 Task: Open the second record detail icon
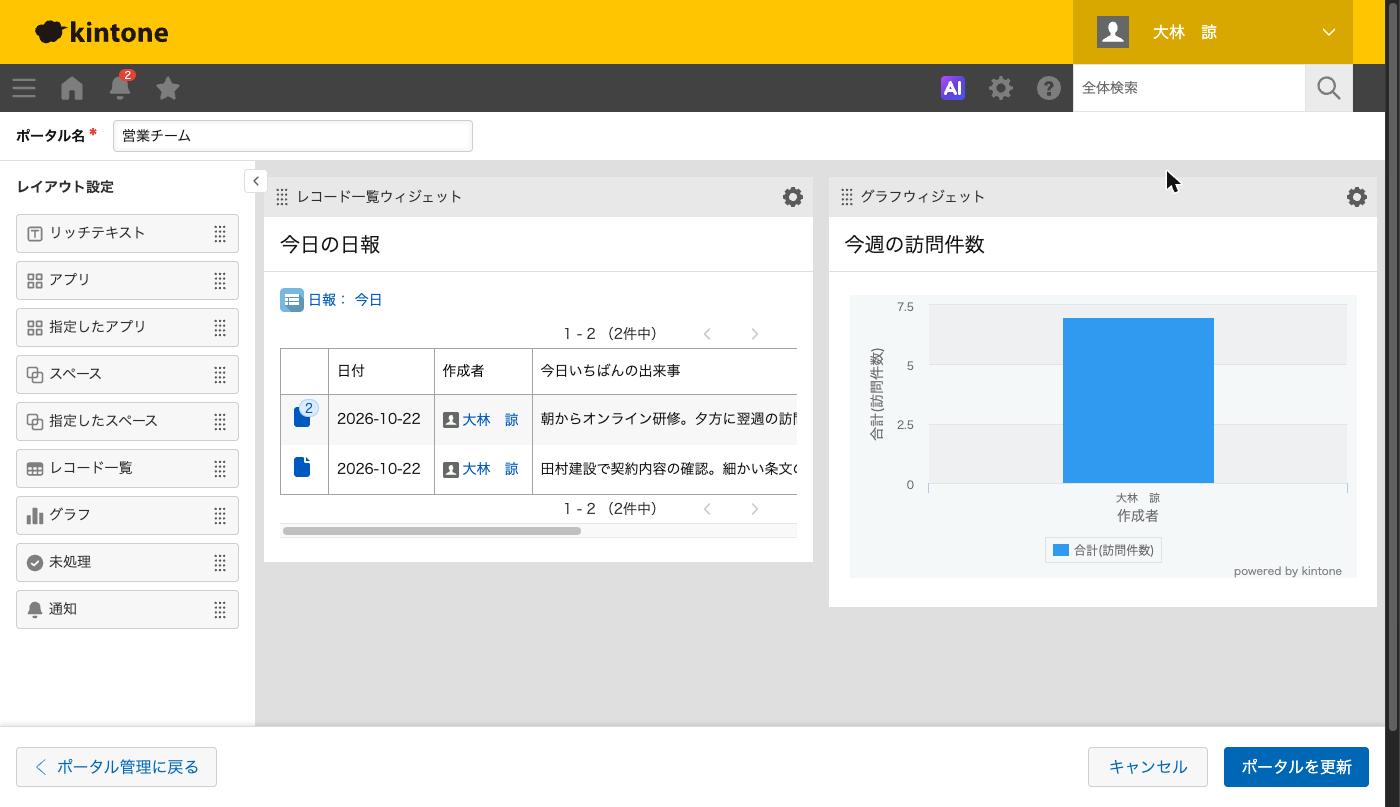click(x=303, y=467)
